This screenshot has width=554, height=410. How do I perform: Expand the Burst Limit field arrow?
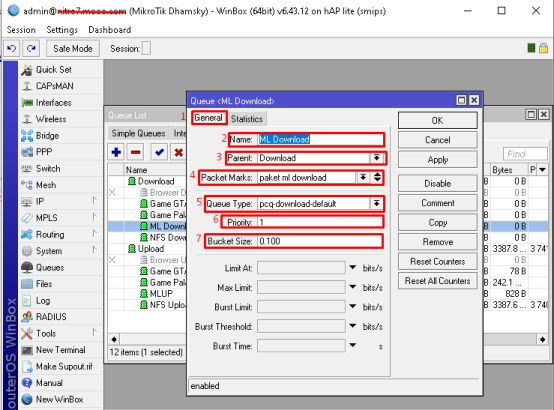tap(353, 306)
